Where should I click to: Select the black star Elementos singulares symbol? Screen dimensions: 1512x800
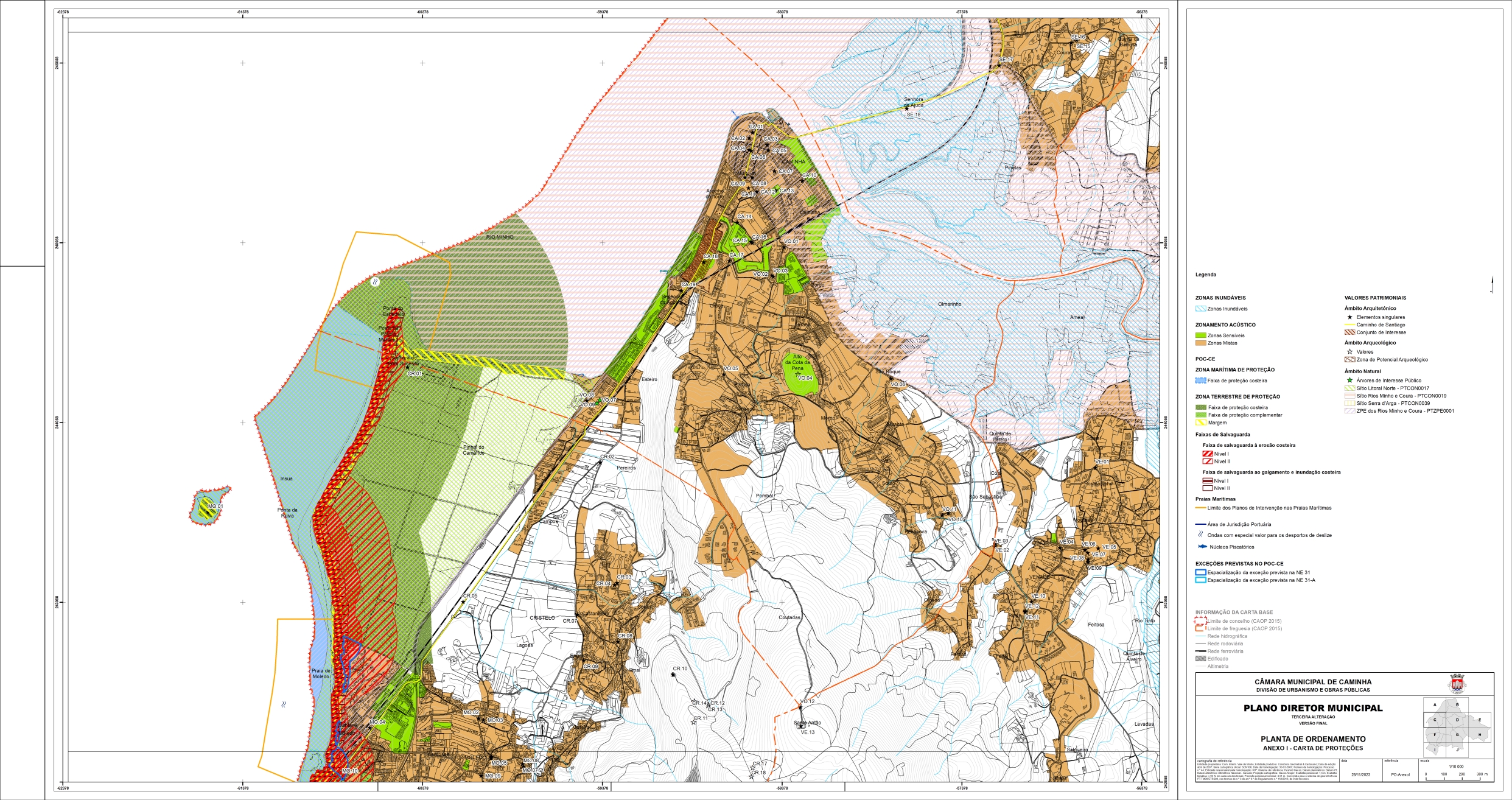[1349, 317]
